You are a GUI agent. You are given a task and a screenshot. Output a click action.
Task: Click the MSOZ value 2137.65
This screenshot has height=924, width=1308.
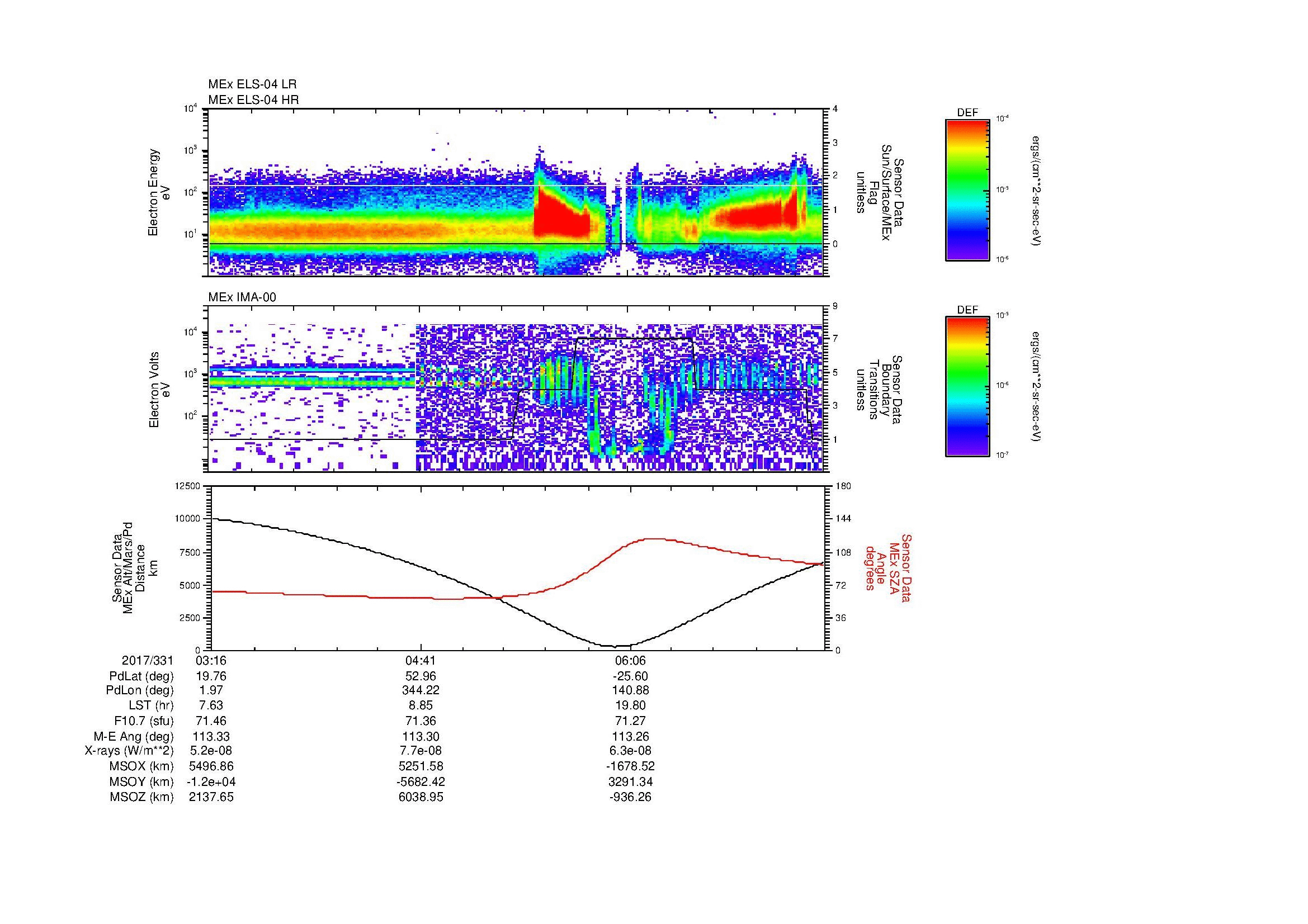point(211,797)
